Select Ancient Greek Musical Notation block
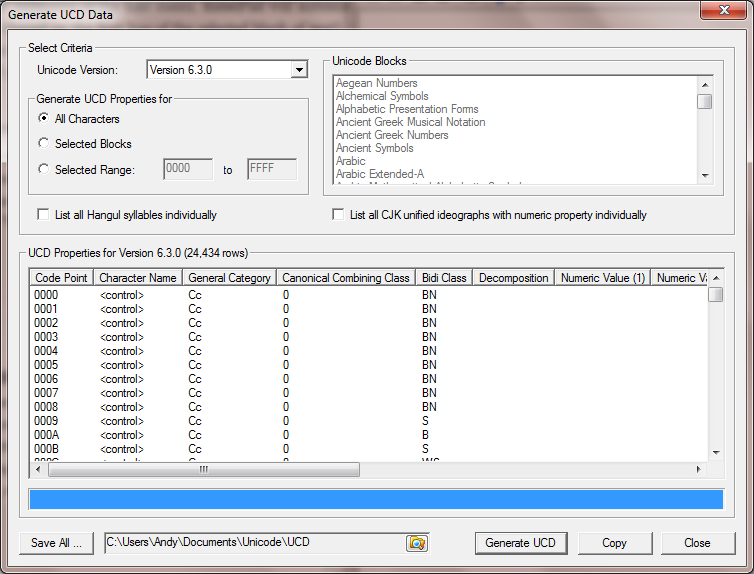754x574 pixels. tap(410, 122)
